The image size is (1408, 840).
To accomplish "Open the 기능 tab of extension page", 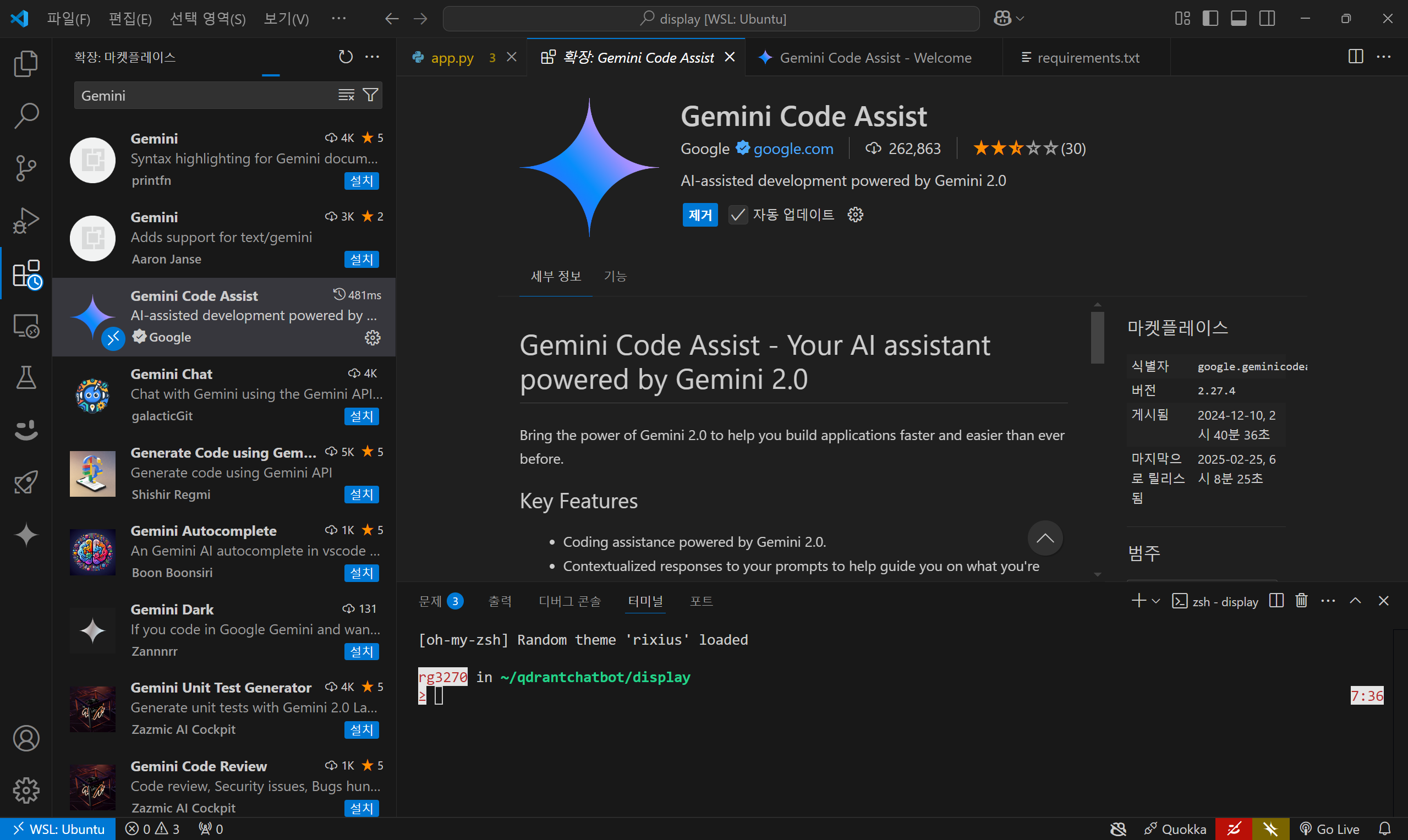I will (615, 276).
